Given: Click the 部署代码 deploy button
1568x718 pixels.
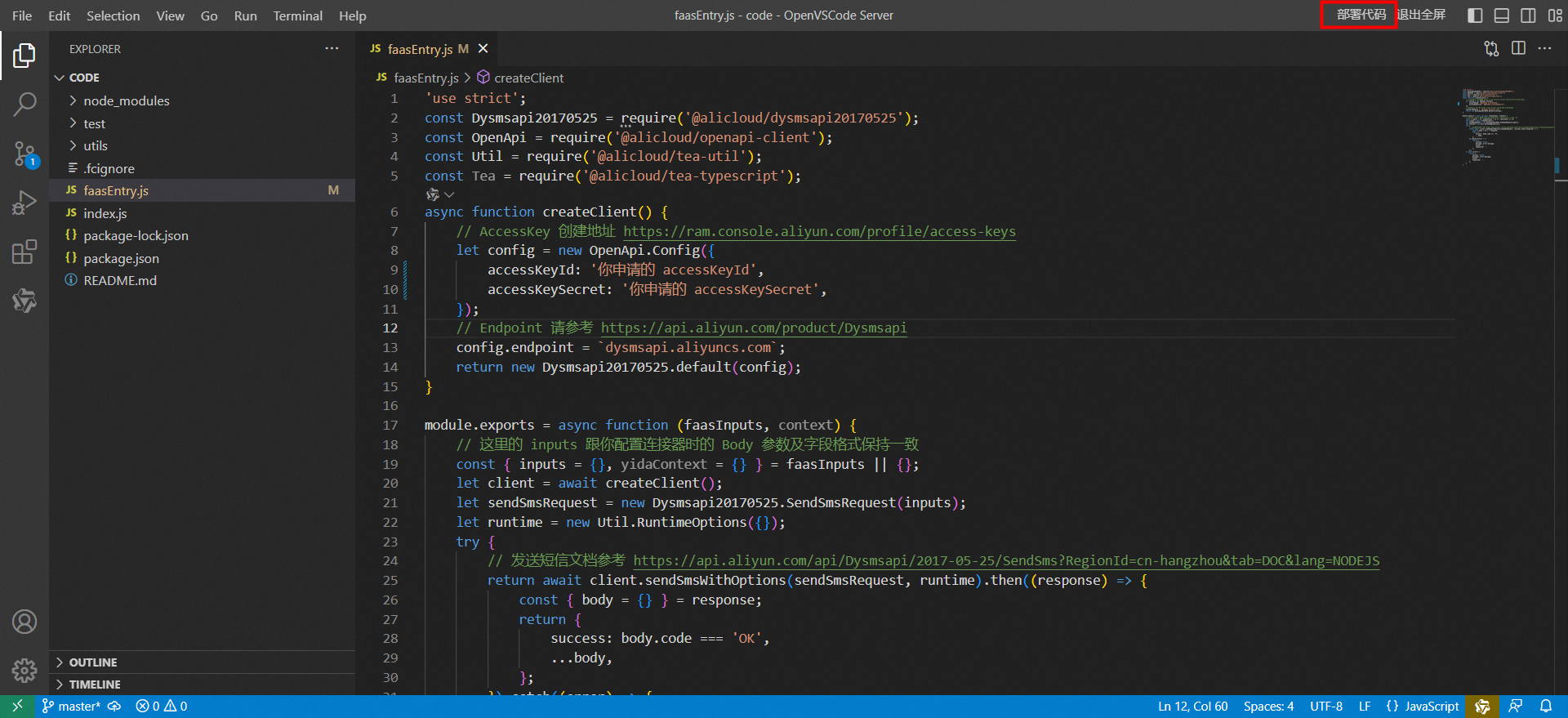Looking at the screenshot, I should [1360, 15].
